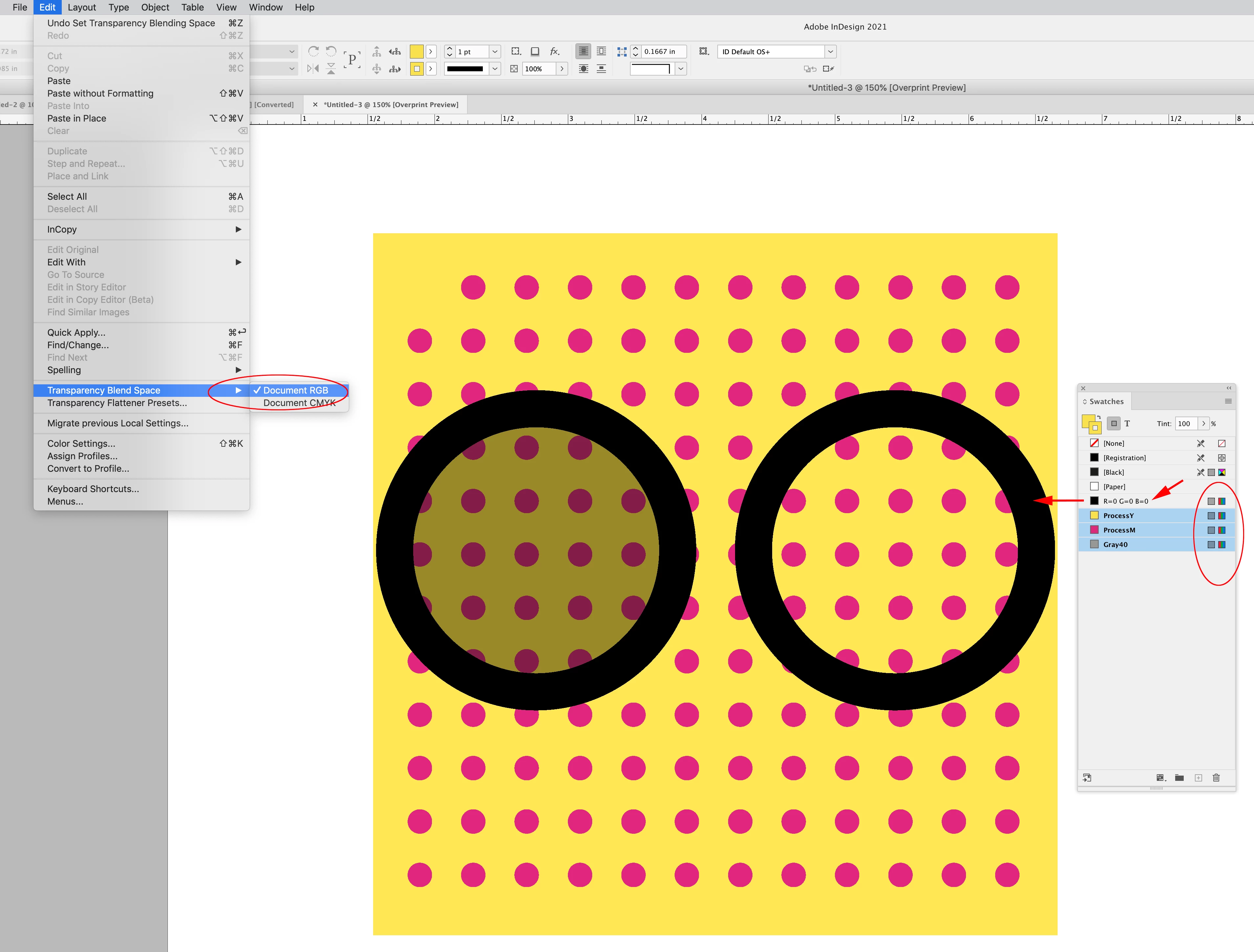Click the drop shadow icon
Viewport: 1254px width, 952px height.
click(535, 51)
